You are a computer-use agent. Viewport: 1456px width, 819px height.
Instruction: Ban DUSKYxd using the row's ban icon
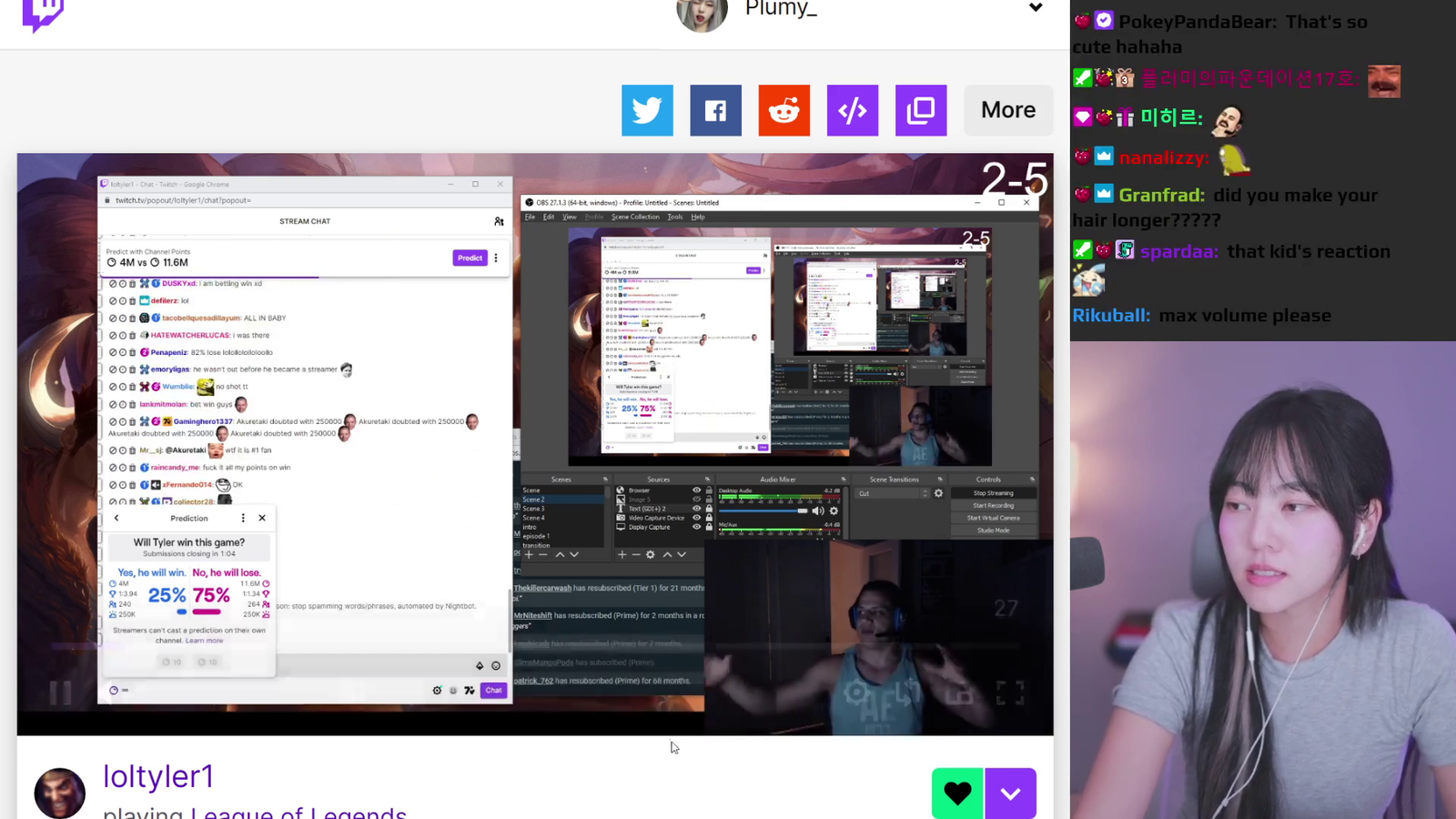(x=113, y=284)
